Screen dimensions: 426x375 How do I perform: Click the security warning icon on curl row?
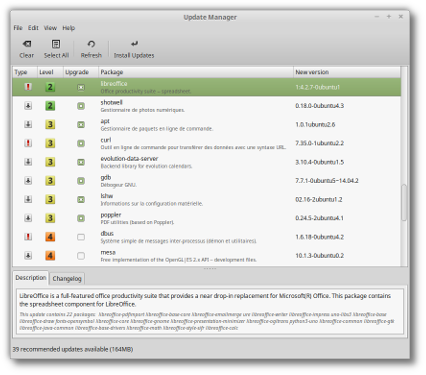pos(28,143)
